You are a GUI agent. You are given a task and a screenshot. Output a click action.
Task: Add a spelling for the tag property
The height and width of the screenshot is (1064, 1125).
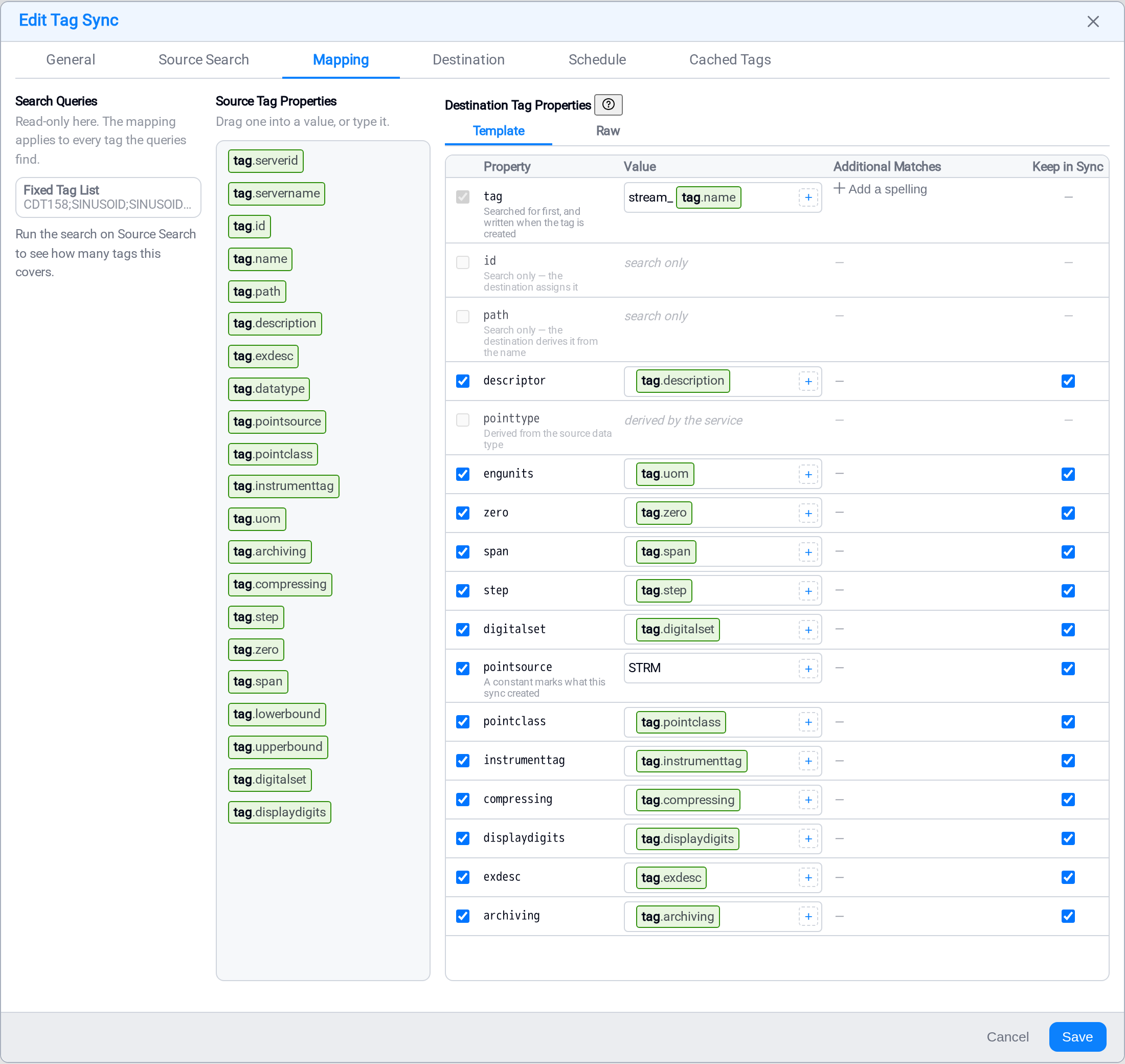click(x=880, y=189)
